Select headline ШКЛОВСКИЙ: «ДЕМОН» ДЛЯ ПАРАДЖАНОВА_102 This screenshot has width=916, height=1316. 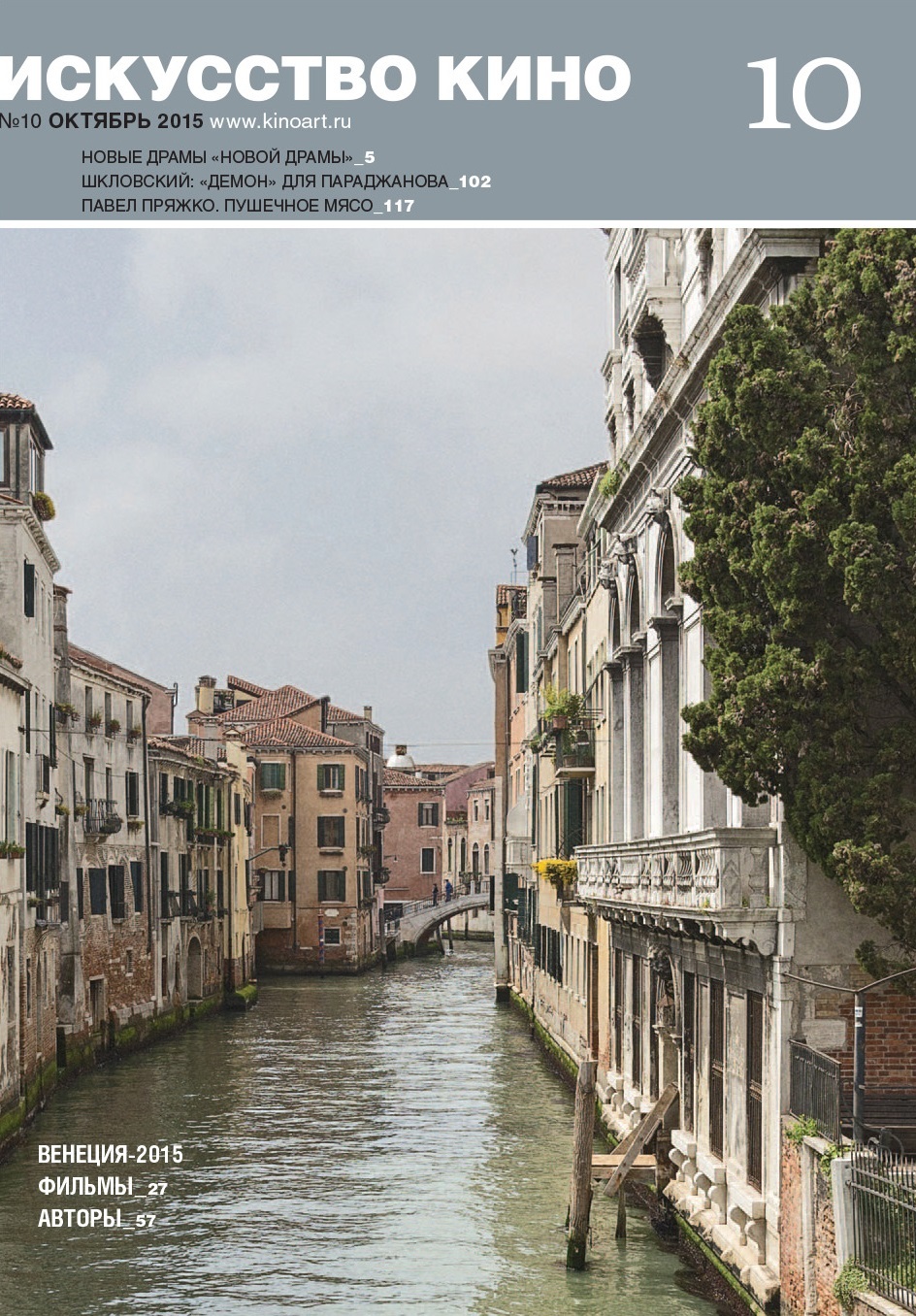[286, 181]
